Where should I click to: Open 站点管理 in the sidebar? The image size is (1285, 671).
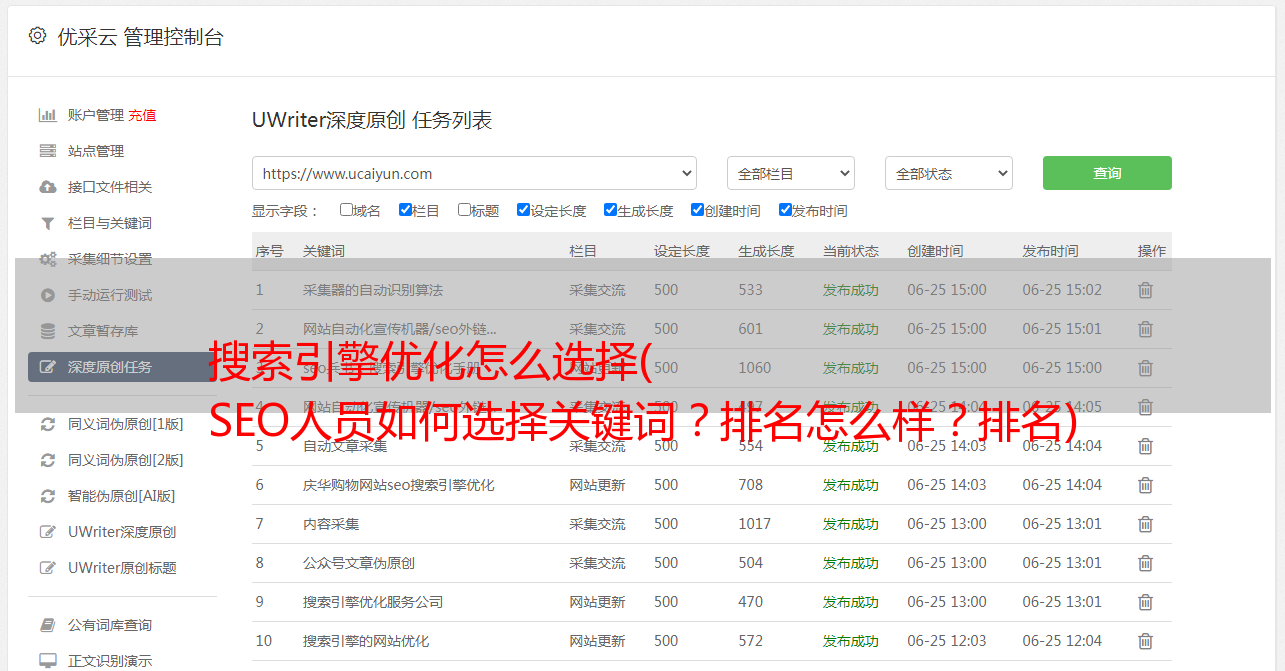coord(96,151)
